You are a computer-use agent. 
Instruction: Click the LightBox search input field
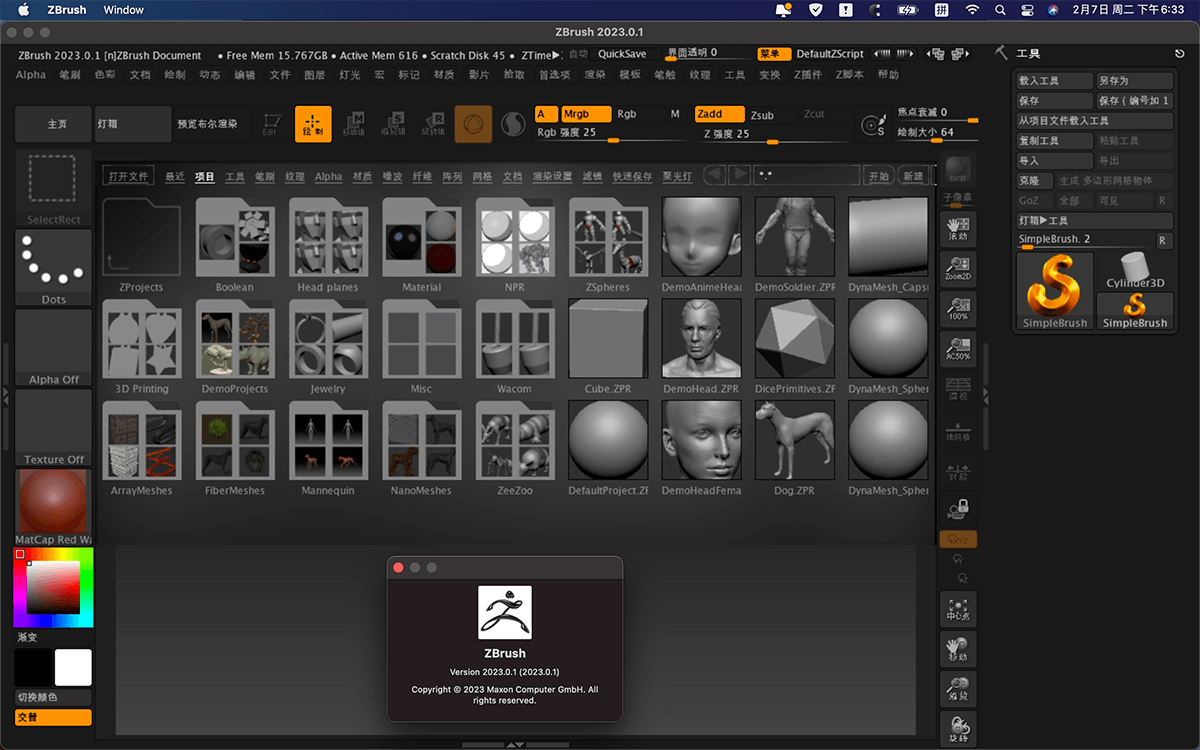pyautogui.click(x=806, y=176)
